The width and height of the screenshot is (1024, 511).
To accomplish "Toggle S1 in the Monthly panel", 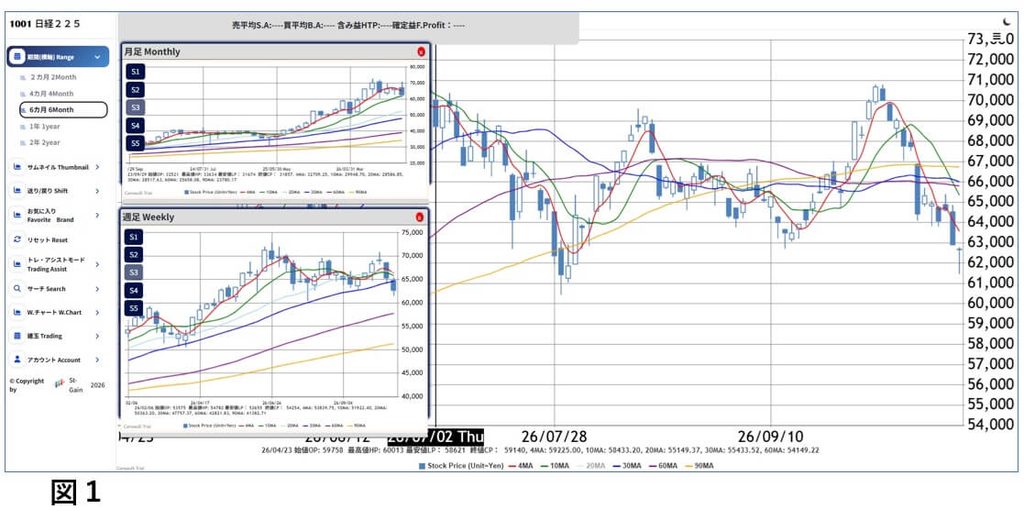I will coord(135,71).
